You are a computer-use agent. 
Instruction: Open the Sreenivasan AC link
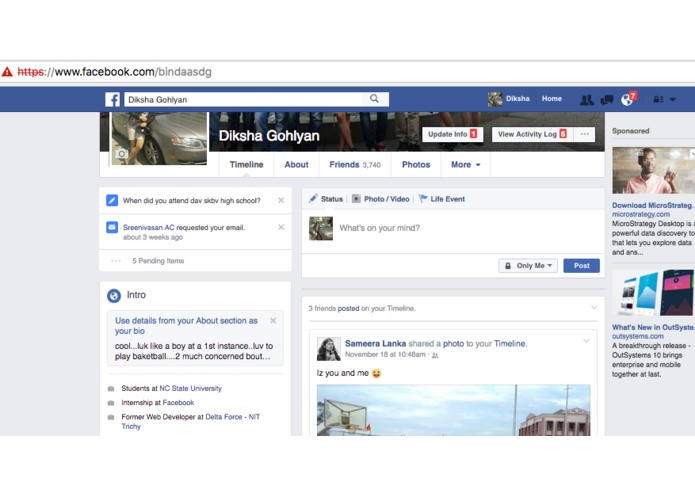pos(148,227)
